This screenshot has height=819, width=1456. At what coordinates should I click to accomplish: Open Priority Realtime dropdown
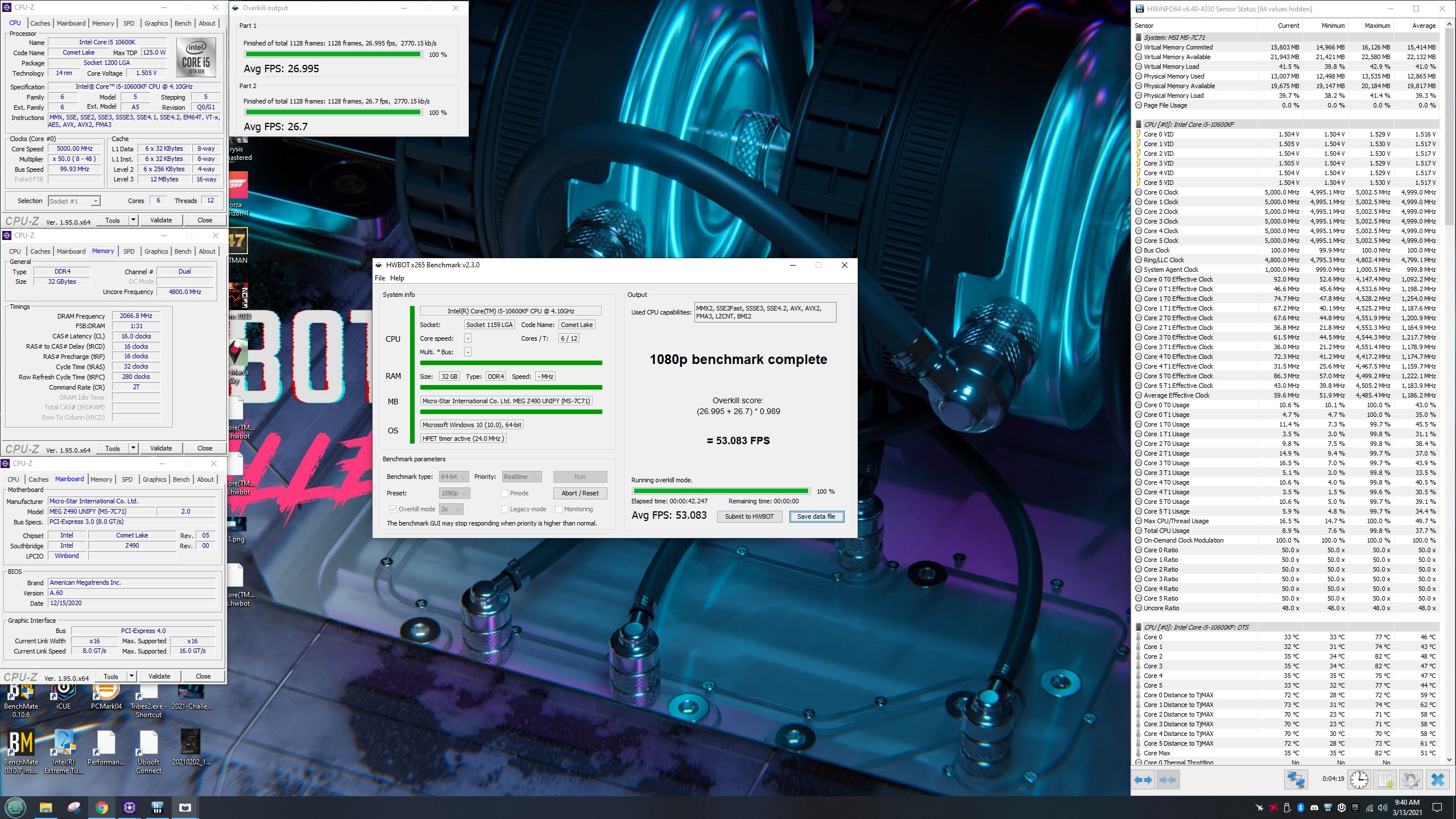click(x=521, y=477)
